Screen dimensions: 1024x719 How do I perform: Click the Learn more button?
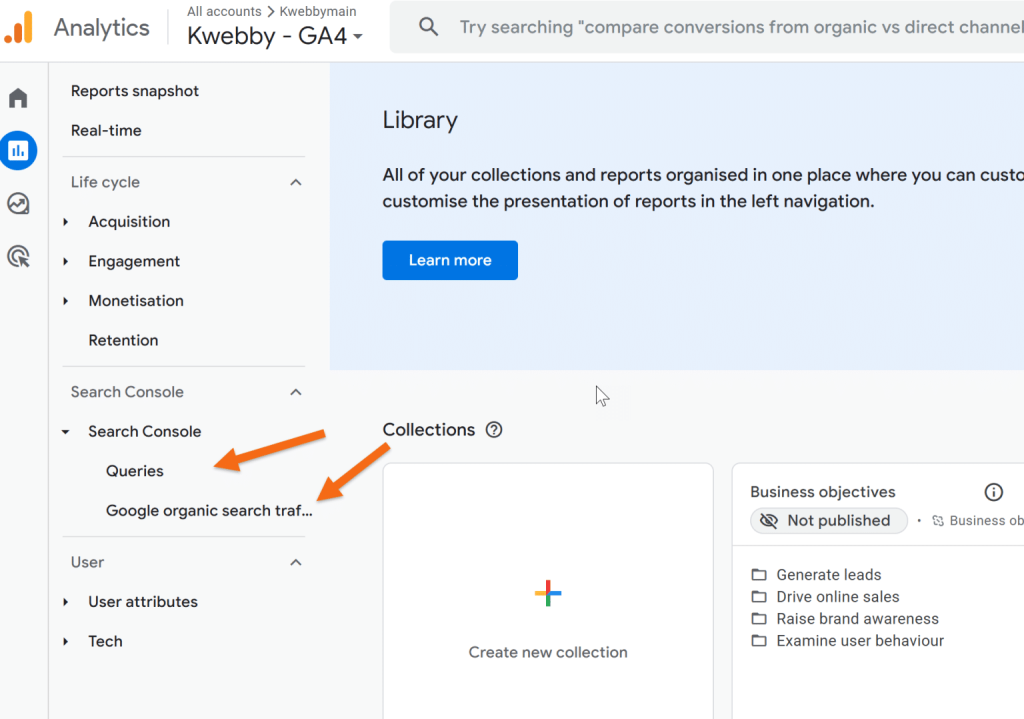click(449, 259)
